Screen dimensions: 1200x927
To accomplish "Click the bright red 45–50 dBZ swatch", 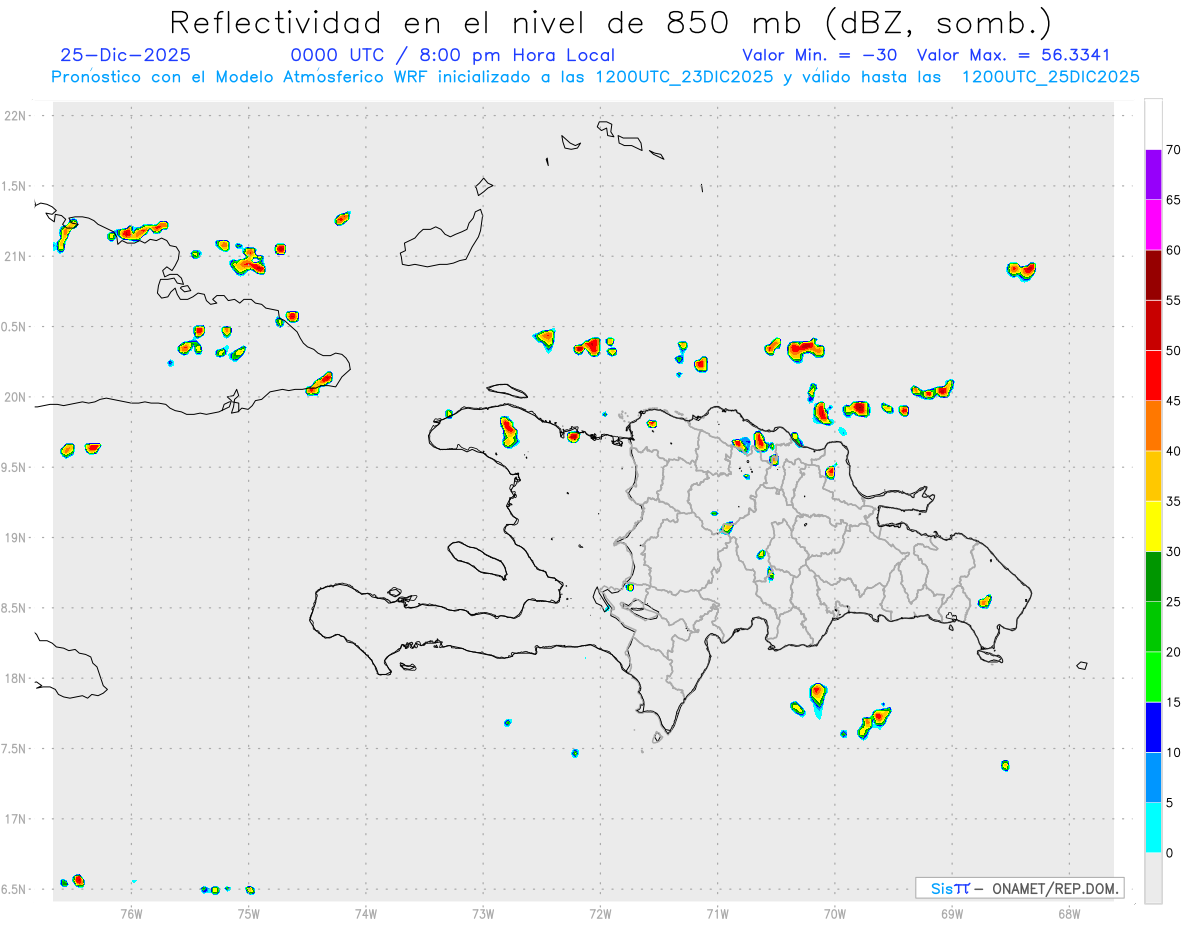I will click(1153, 376).
